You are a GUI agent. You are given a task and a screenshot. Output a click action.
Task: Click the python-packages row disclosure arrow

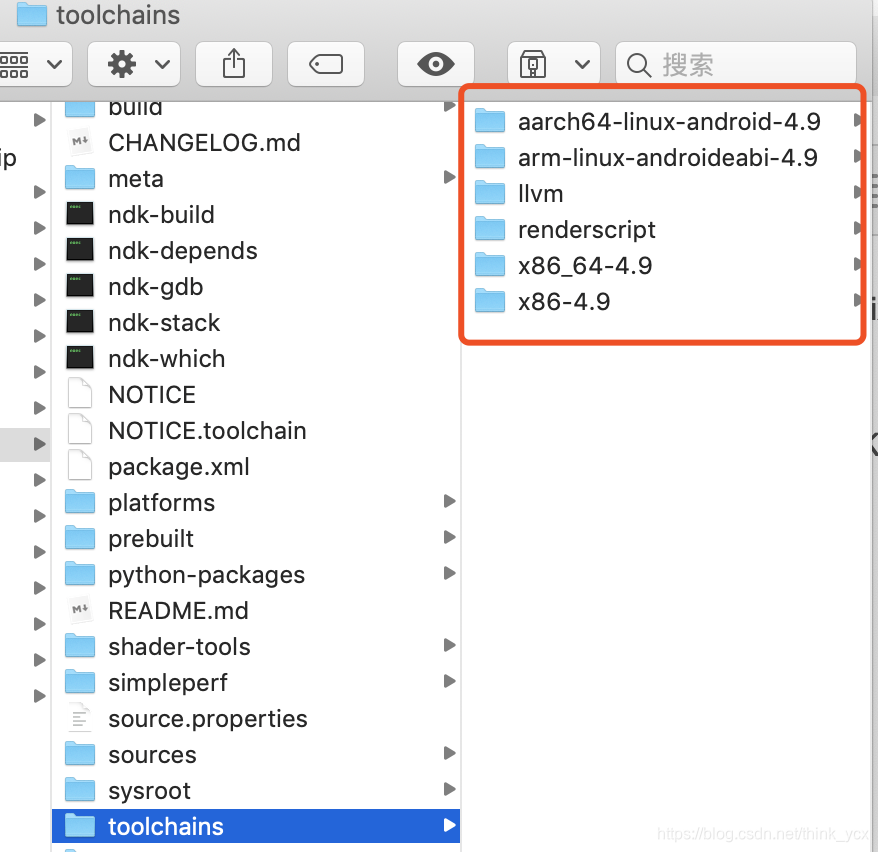click(x=450, y=573)
